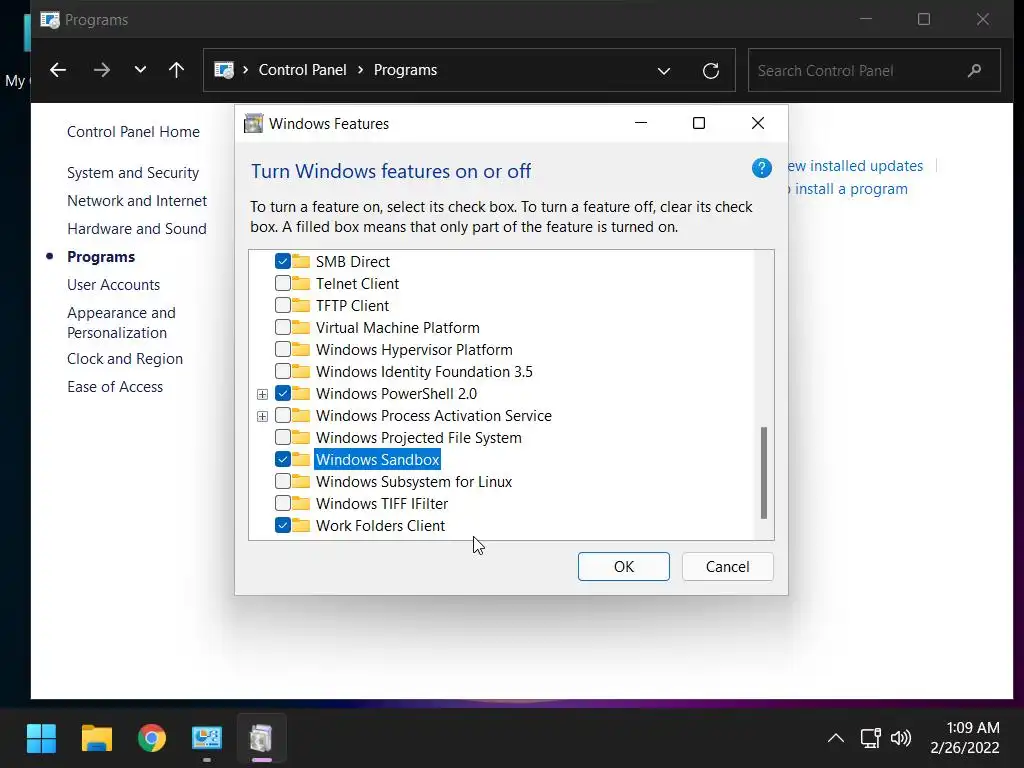Screen dimensions: 1024x768
Task: Expand Windows Process Activation Service node
Action: click(263, 416)
